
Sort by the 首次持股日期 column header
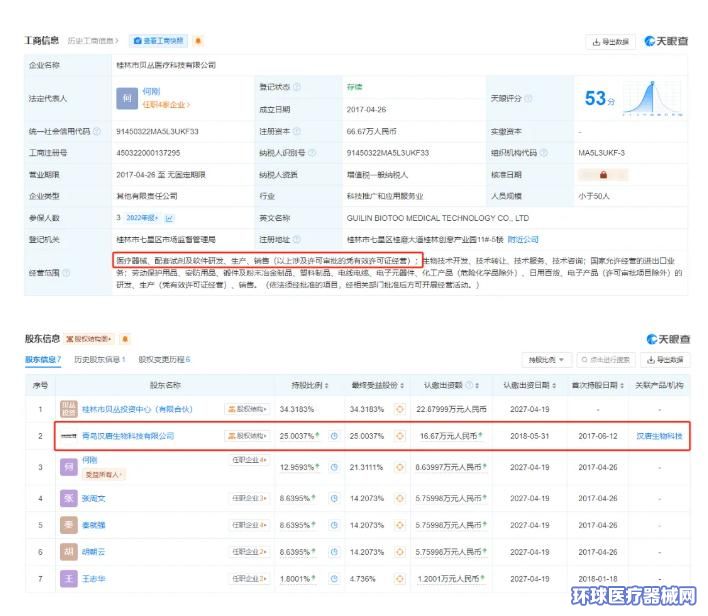coord(597,385)
